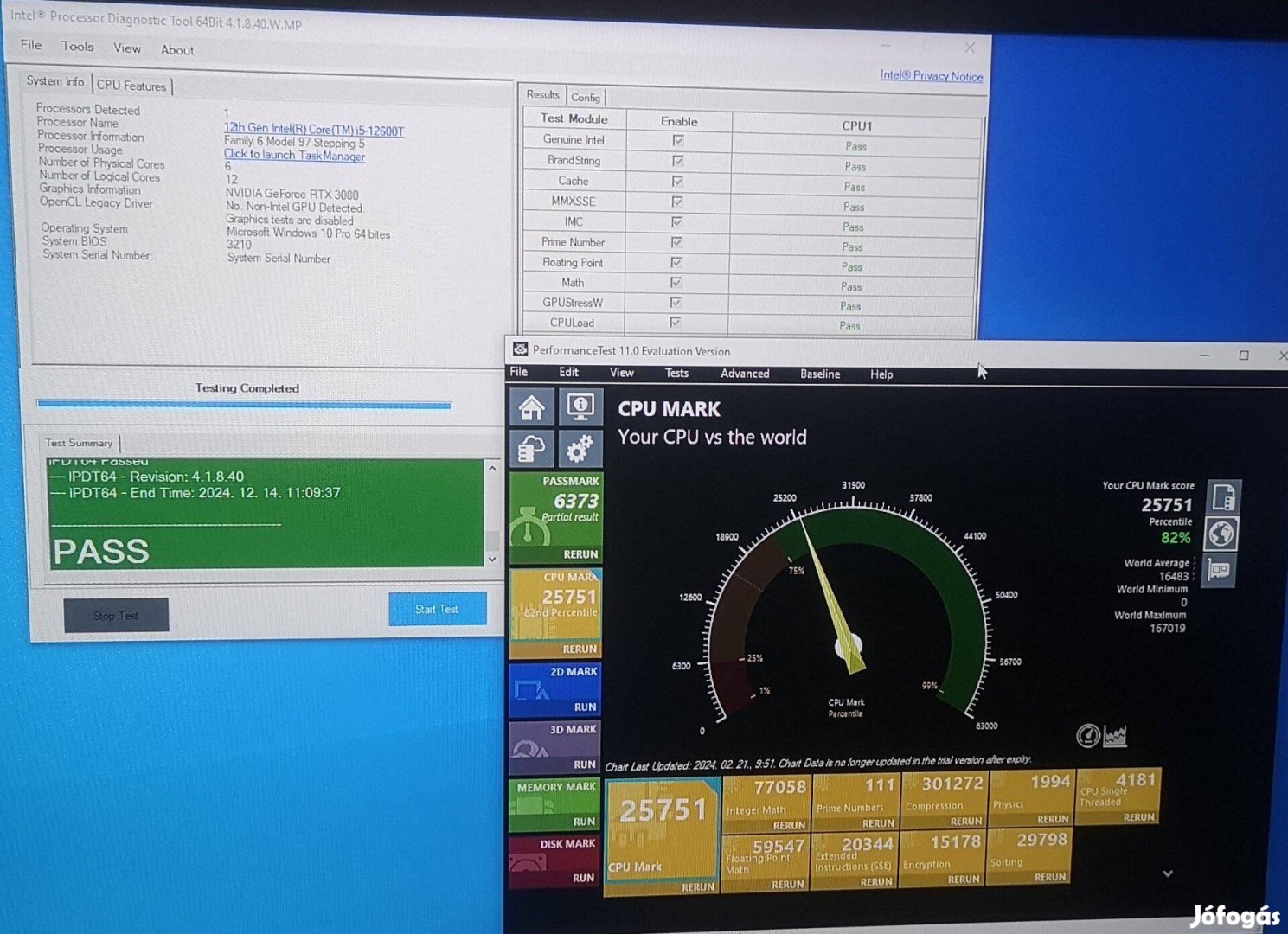Switch to bar chart view icon
This screenshot has height=934, width=1288.
pyautogui.click(x=1115, y=736)
